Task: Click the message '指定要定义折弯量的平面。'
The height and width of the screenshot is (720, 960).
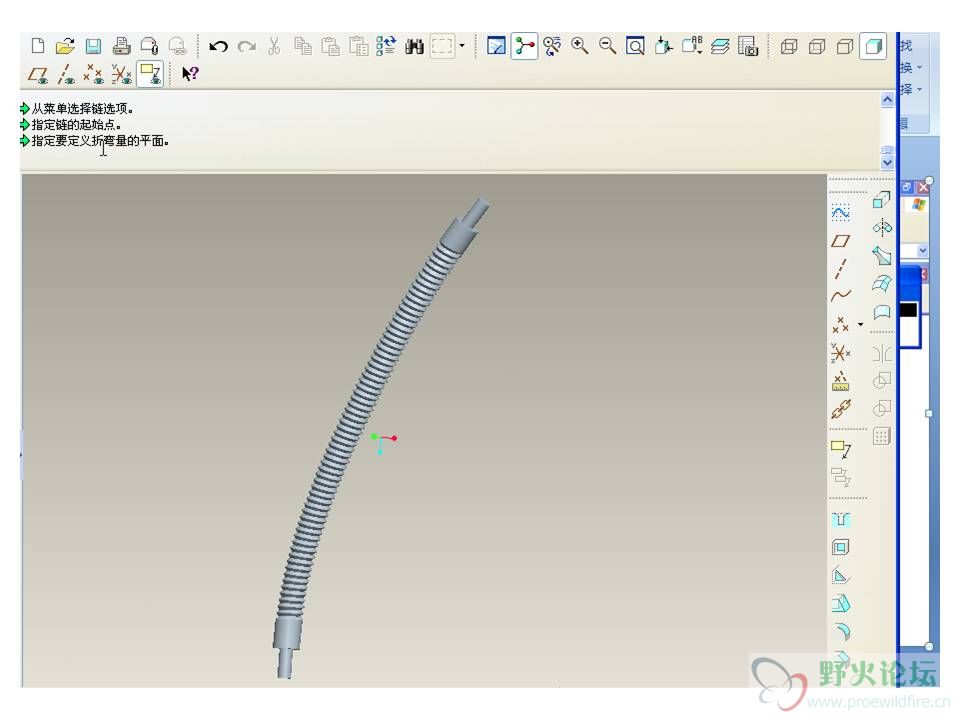Action: pos(100,141)
